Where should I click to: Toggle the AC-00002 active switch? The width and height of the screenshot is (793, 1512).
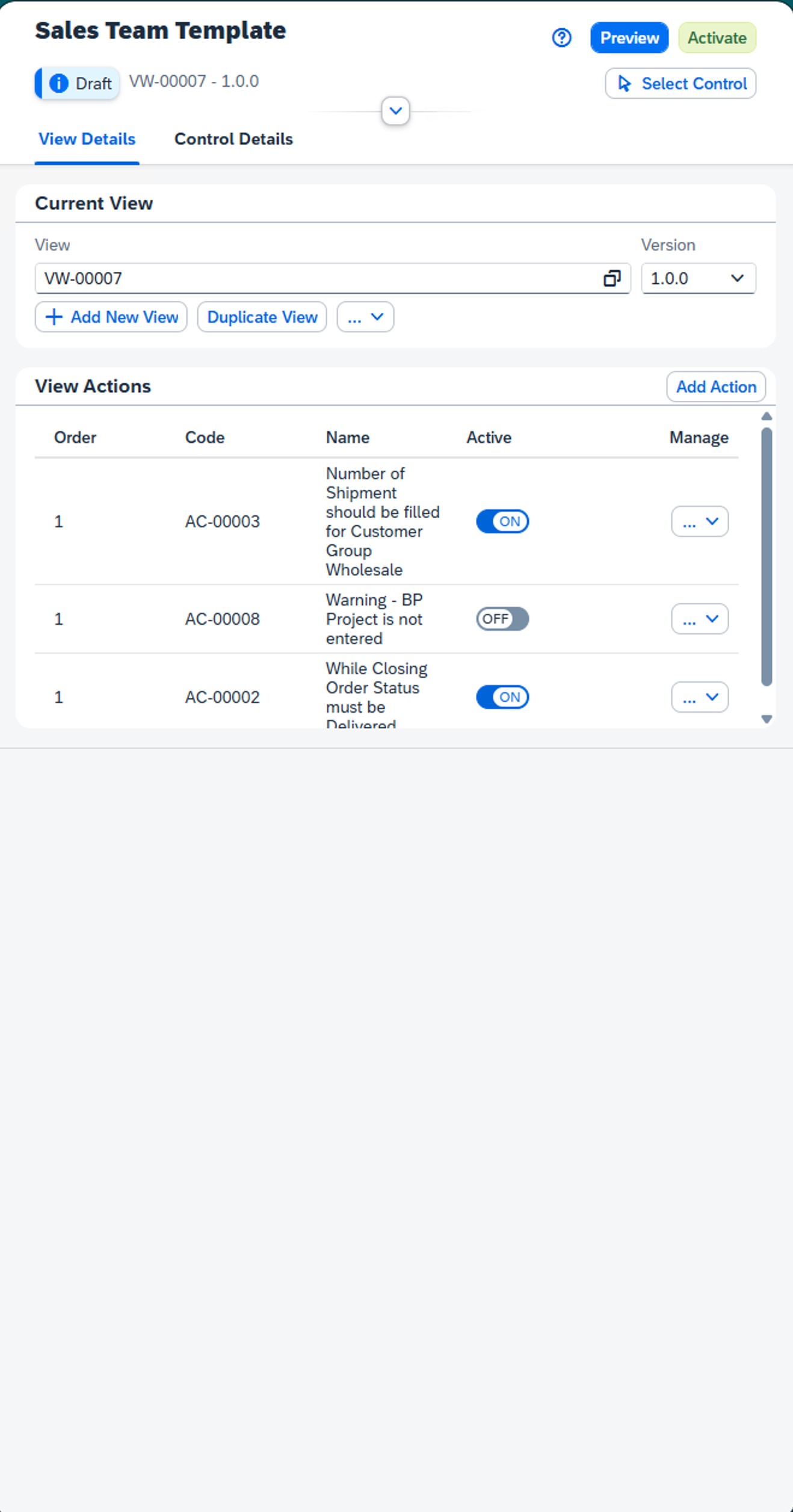(x=502, y=697)
